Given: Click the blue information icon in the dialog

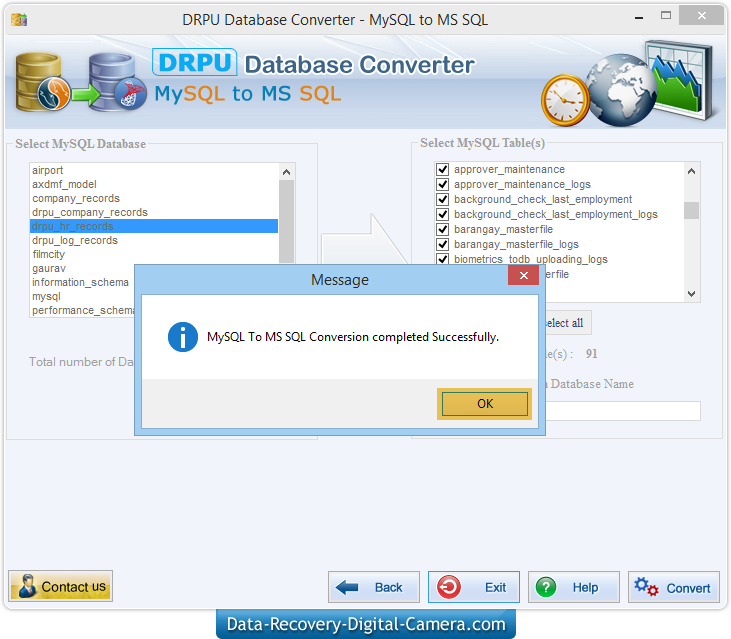Looking at the screenshot, I should point(183,337).
